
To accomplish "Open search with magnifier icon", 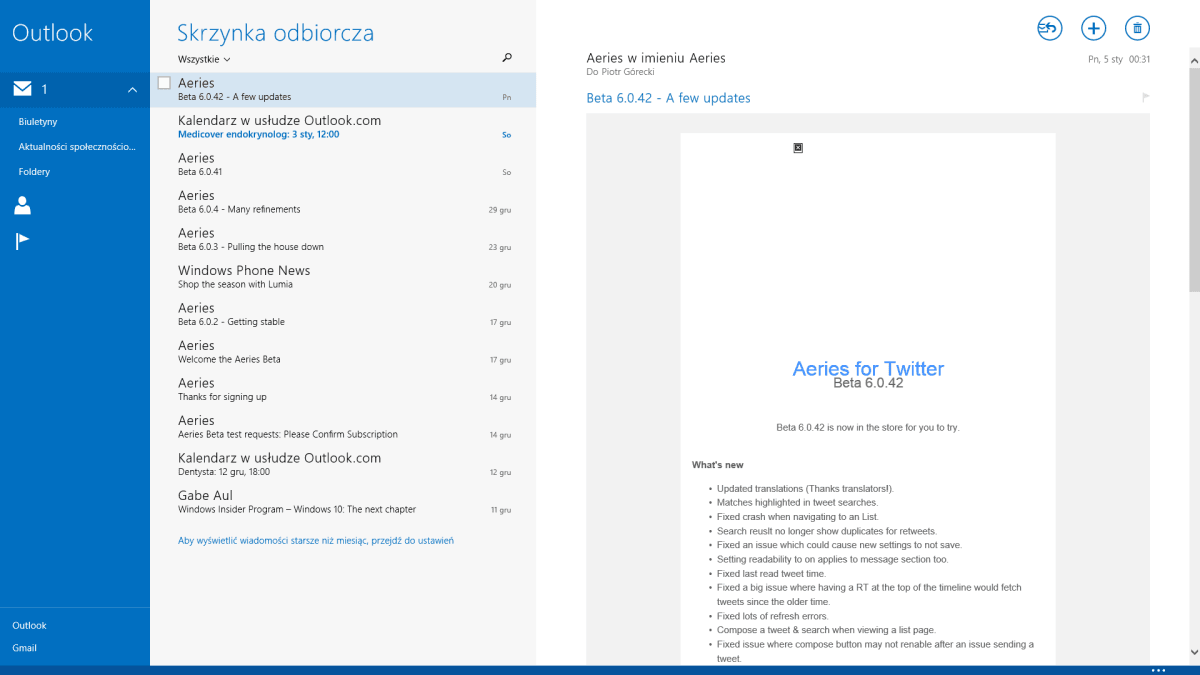I will pyautogui.click(x=507, y=59).
